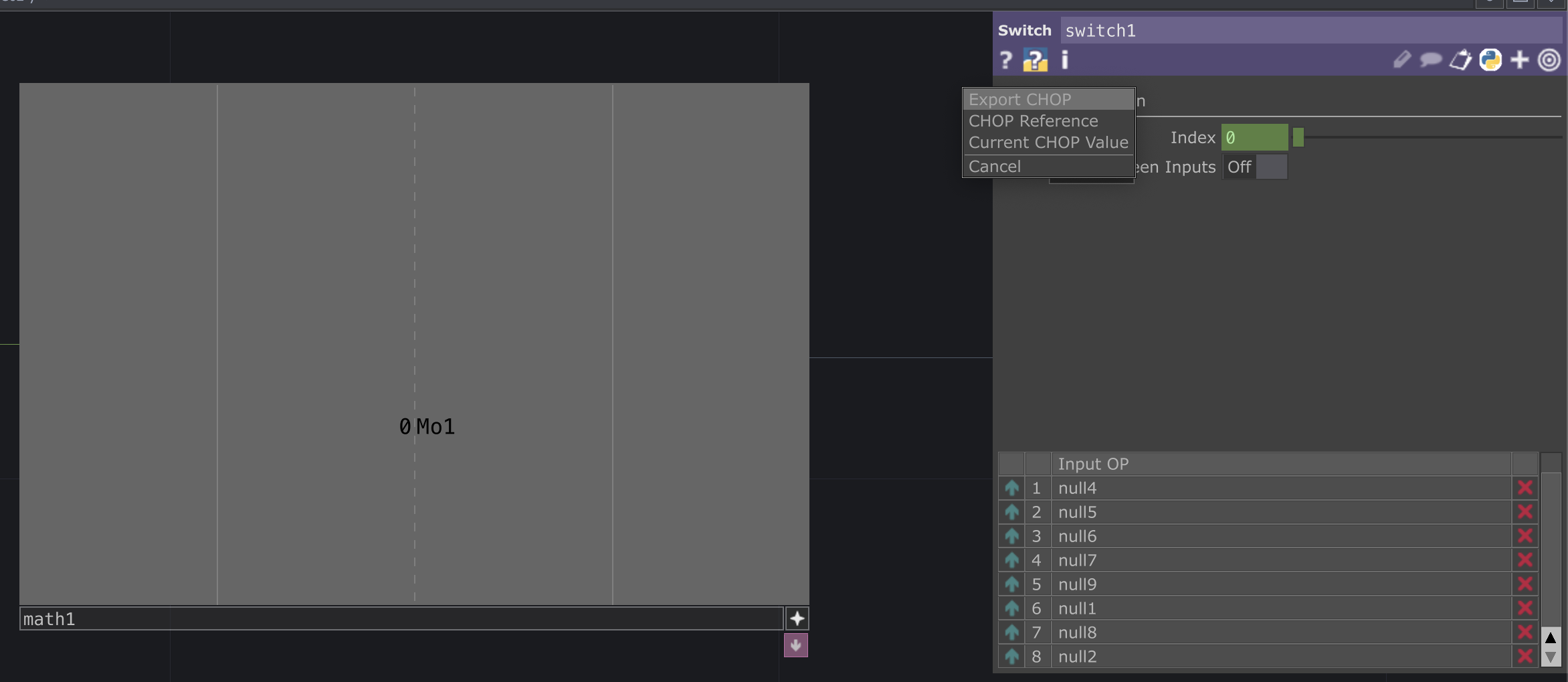The width and height of the screenshot is (1568, 682).
Task: Select the null7 input OP cell
Action: pos(1281,560)
